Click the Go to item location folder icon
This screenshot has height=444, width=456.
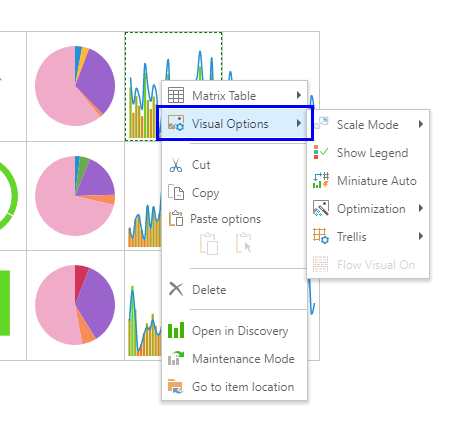(x=175, y=386)
